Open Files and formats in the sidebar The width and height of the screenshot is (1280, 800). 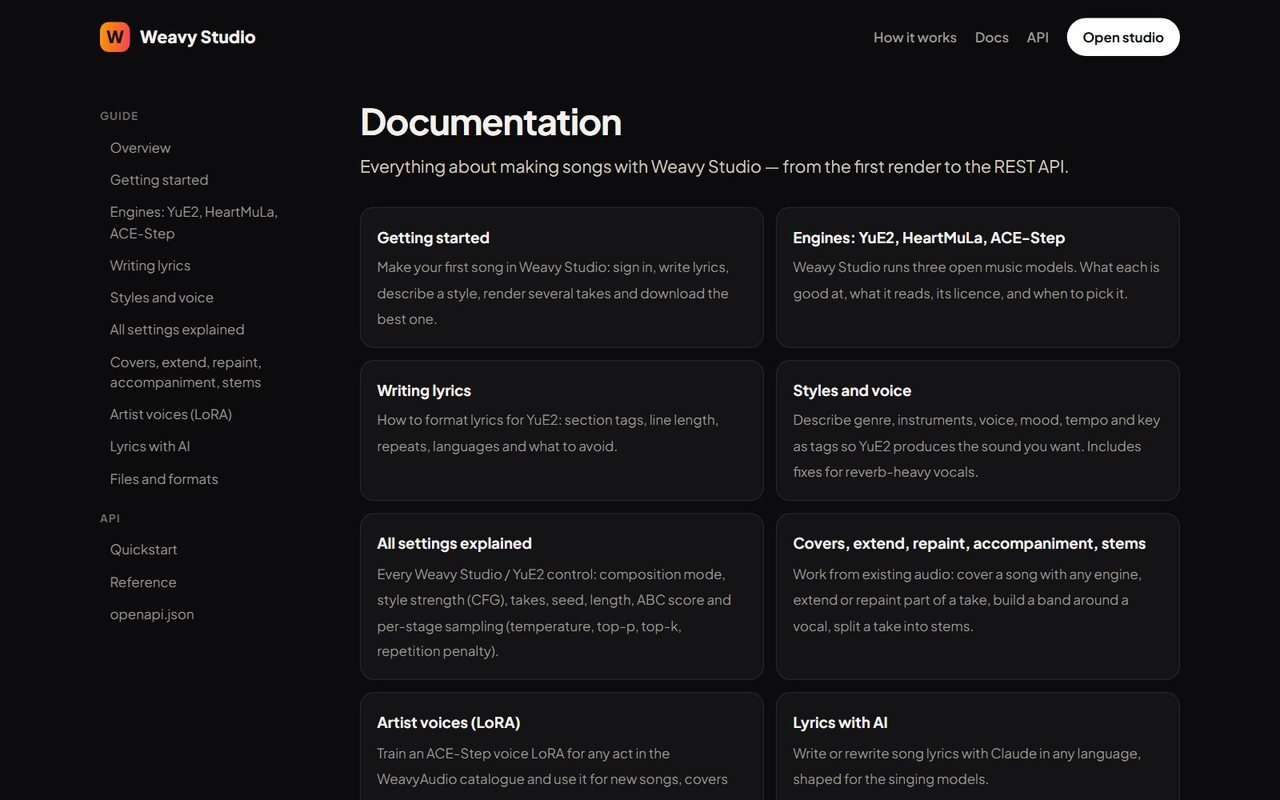coord(164,479)
